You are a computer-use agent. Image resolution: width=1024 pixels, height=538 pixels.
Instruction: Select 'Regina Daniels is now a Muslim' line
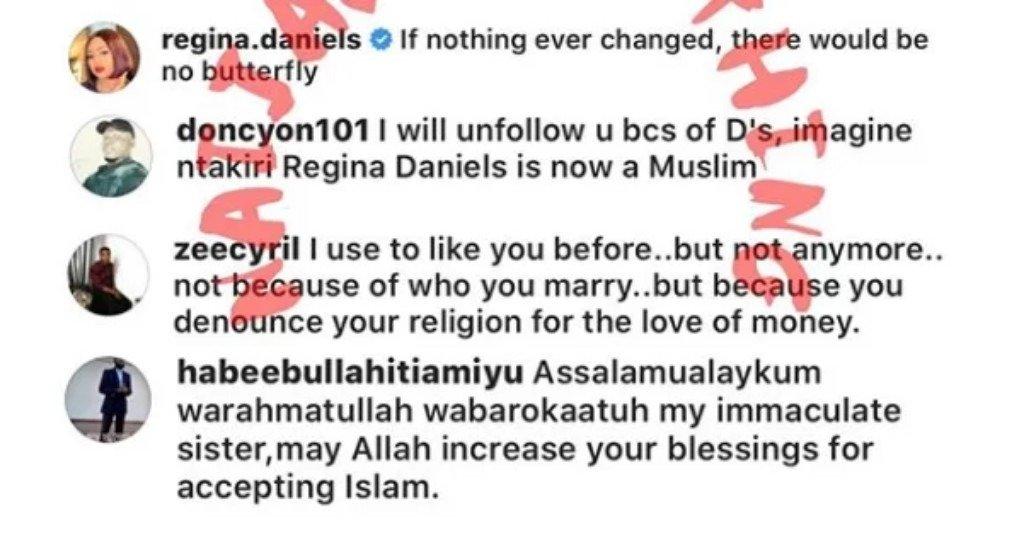point(520,168)
